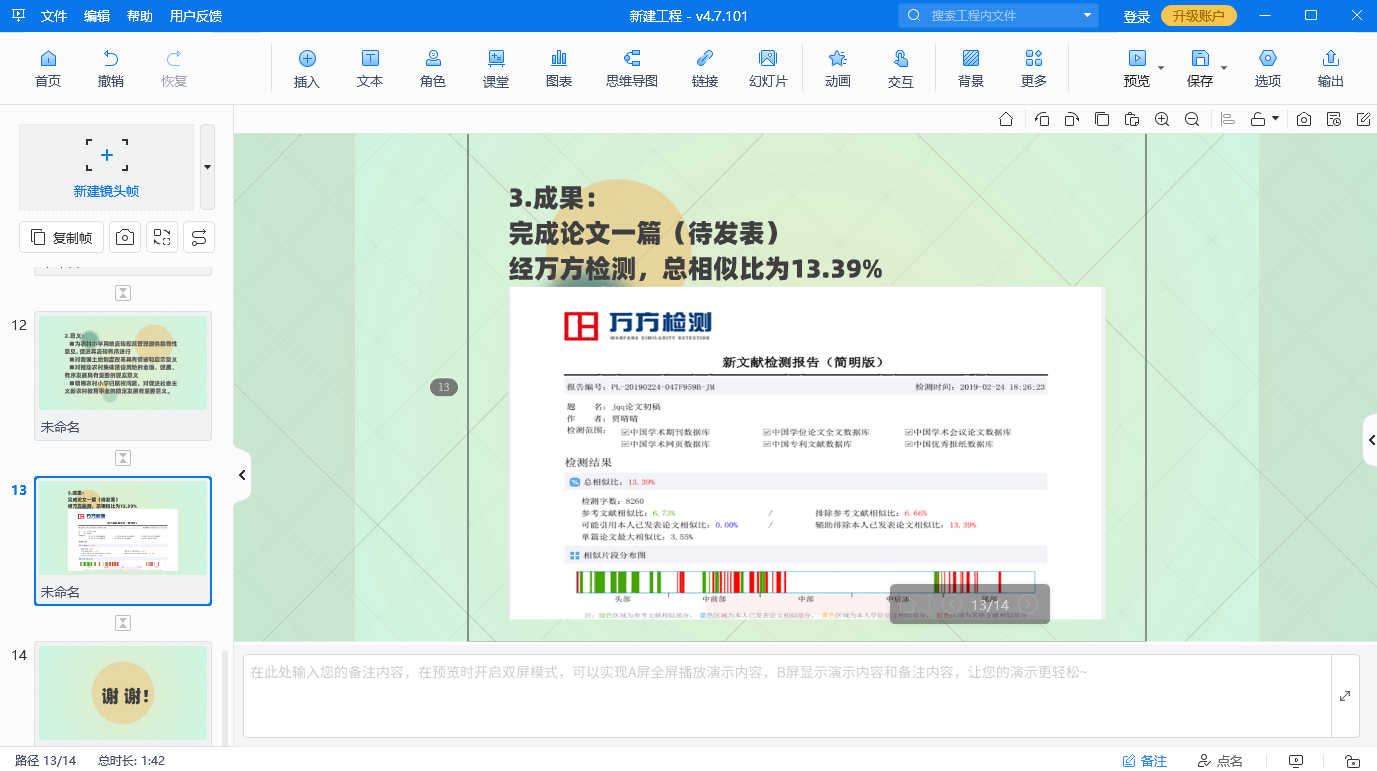Viewport: 1377px width, 771px height.
Task: Open the history timer icon in canvas toolbar
Action: click(x=1334, y=119)
